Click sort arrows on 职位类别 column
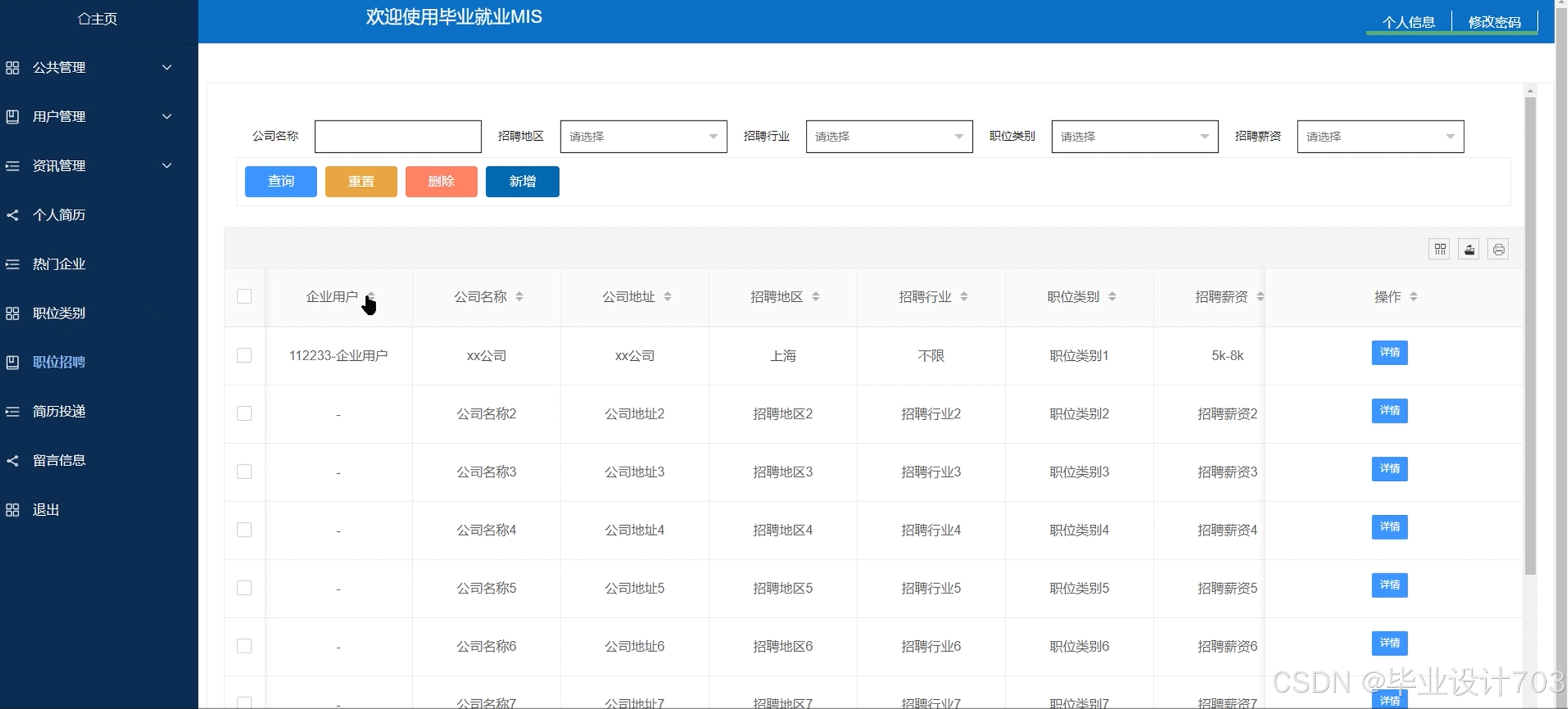 coord(1112,296)
